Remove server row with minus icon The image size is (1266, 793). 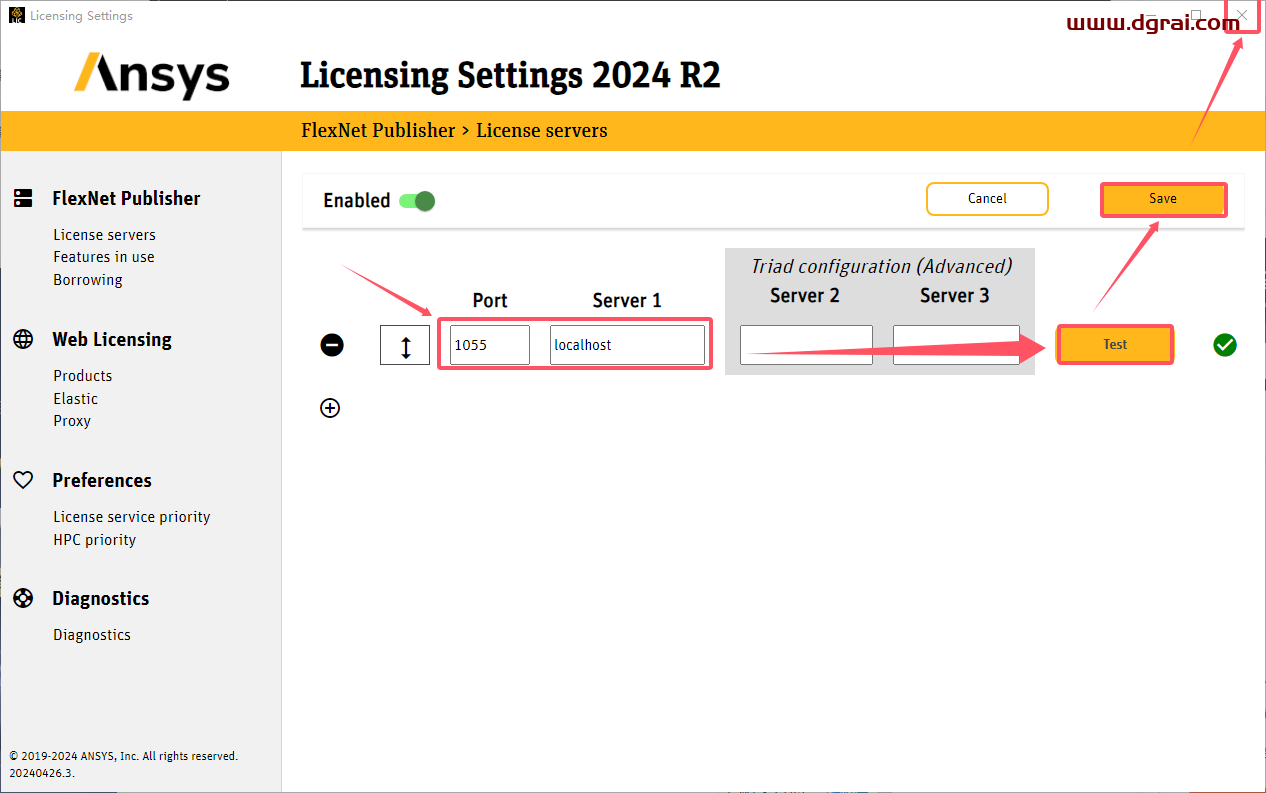click(x=332, y=345)
